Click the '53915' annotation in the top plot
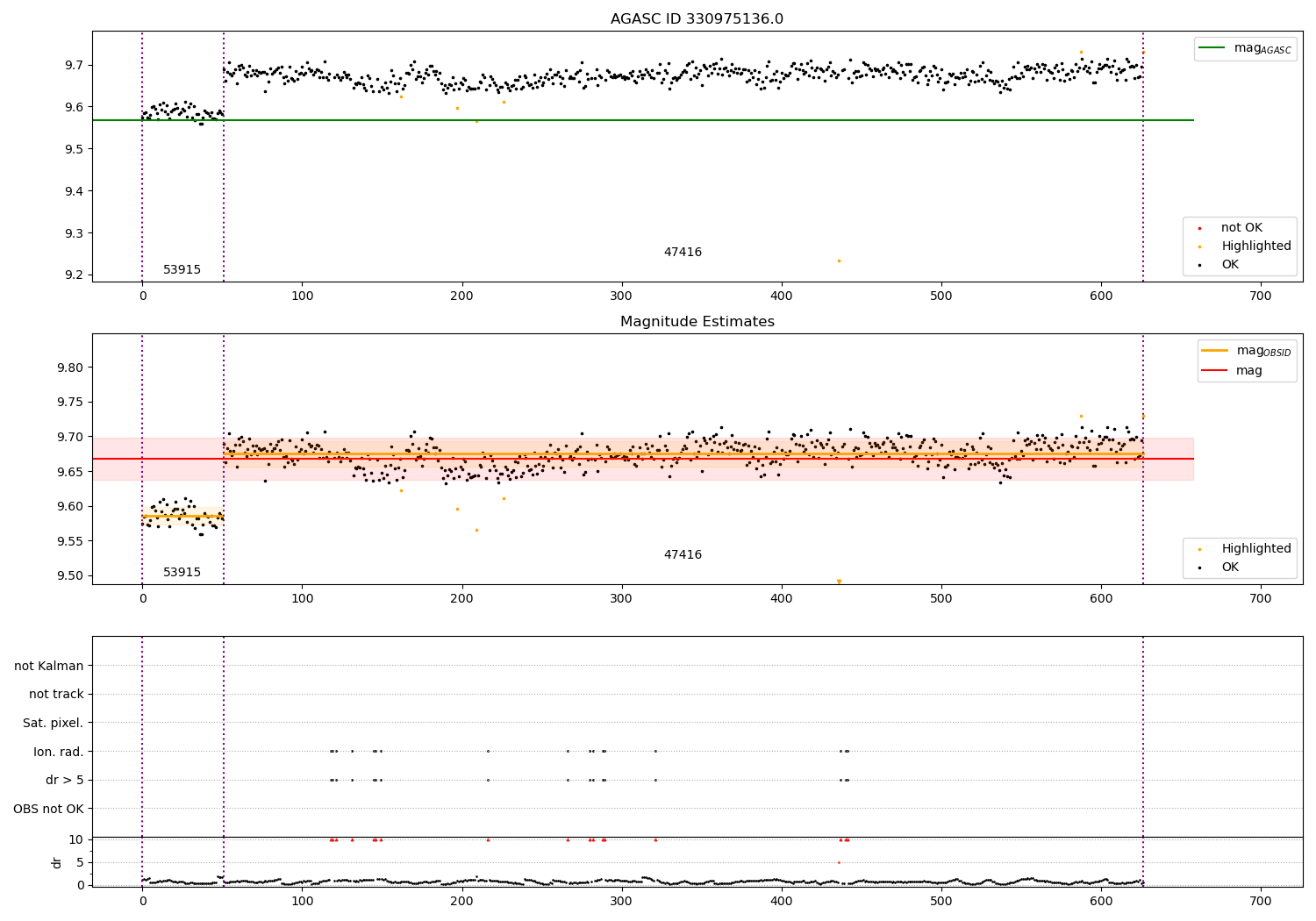Screen dimensions: 1316x921 point(182,270)
